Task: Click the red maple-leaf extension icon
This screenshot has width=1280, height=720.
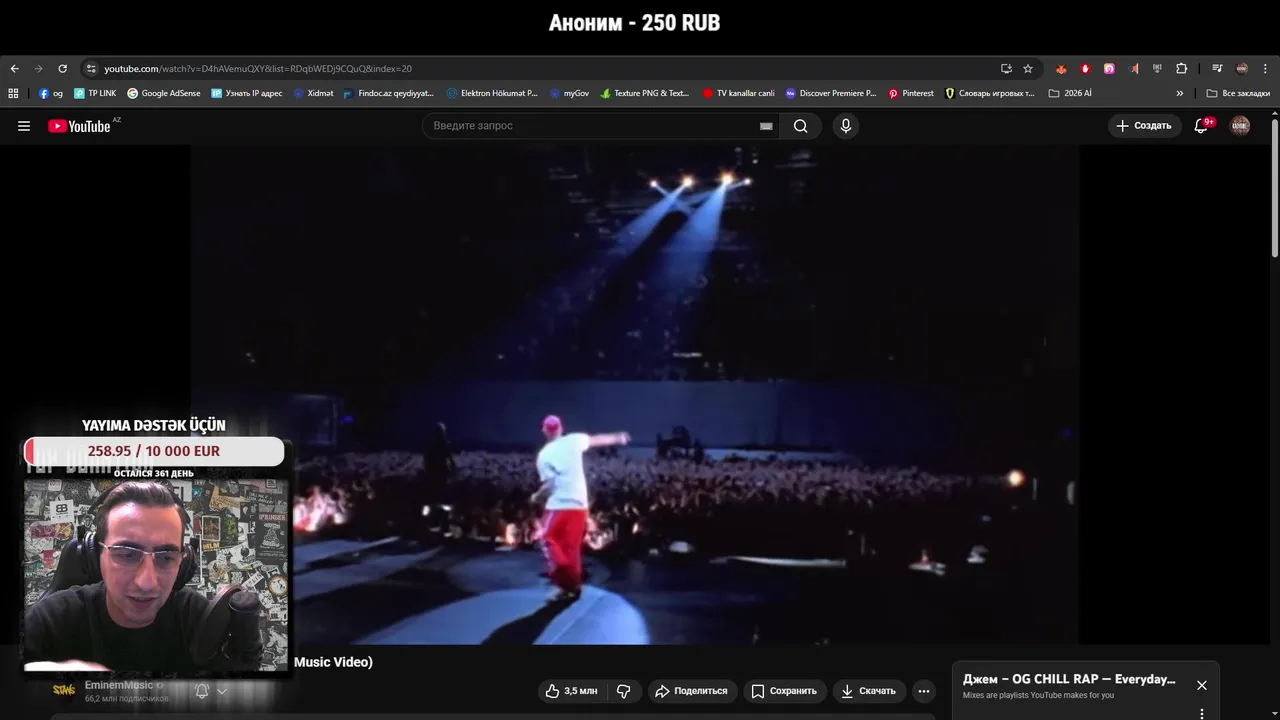Action: click(x=1061, y=69)
